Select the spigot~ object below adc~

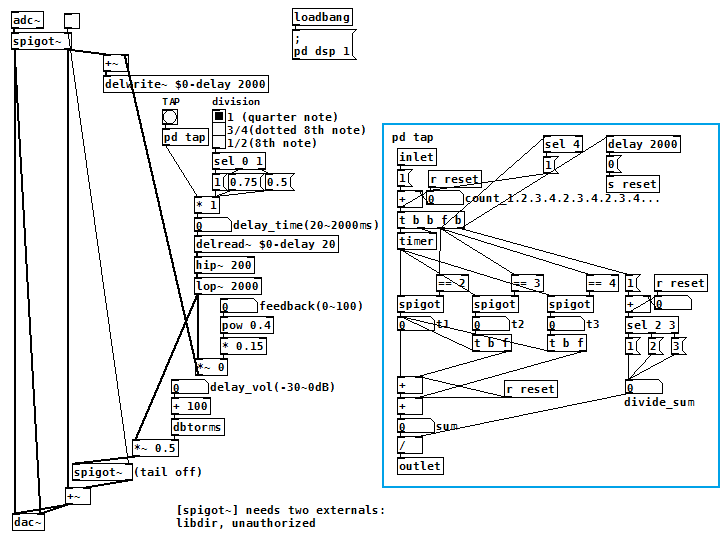[x=41, y=41]
